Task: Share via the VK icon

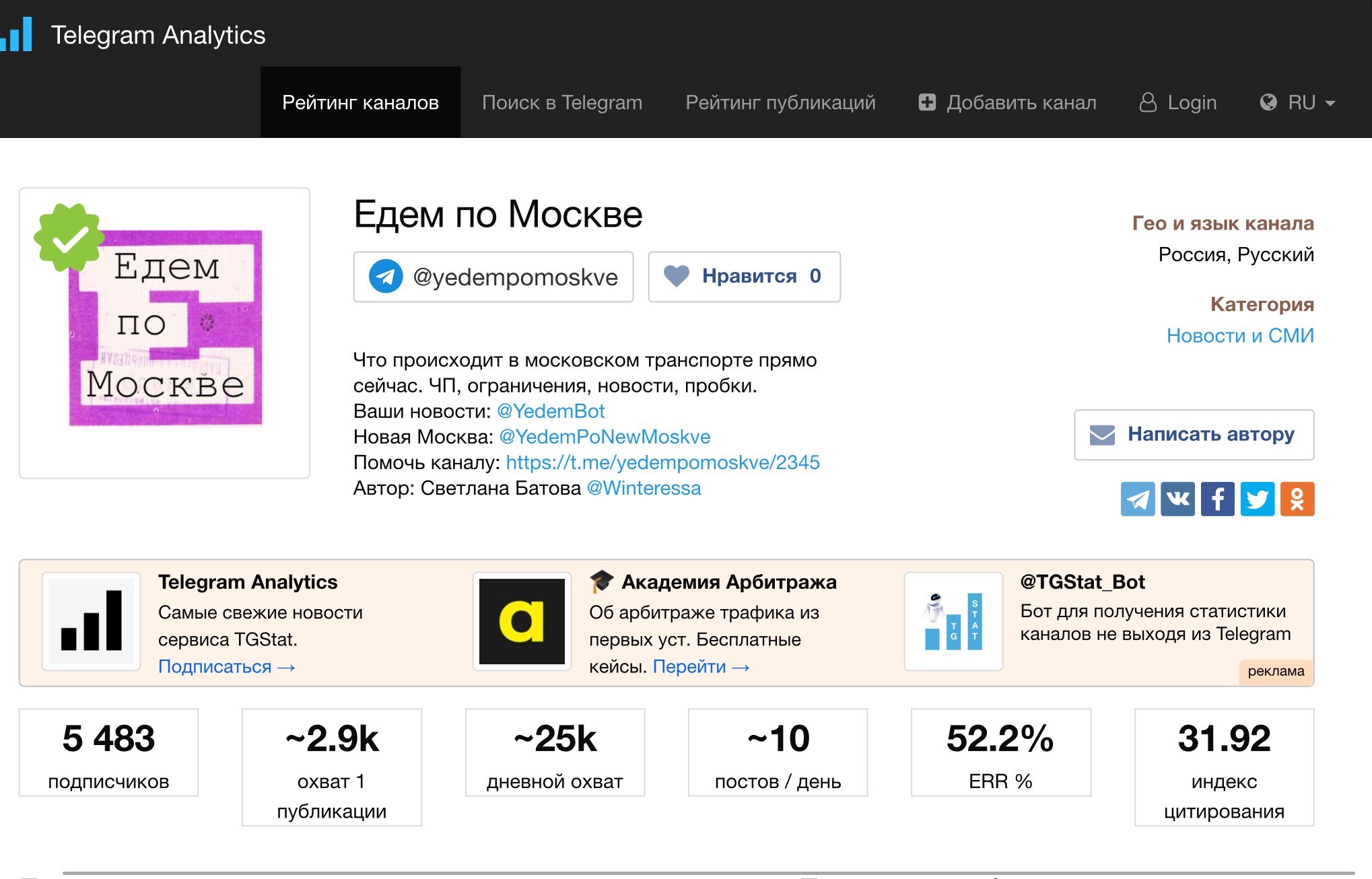Action: click(x=1177, y=499)
